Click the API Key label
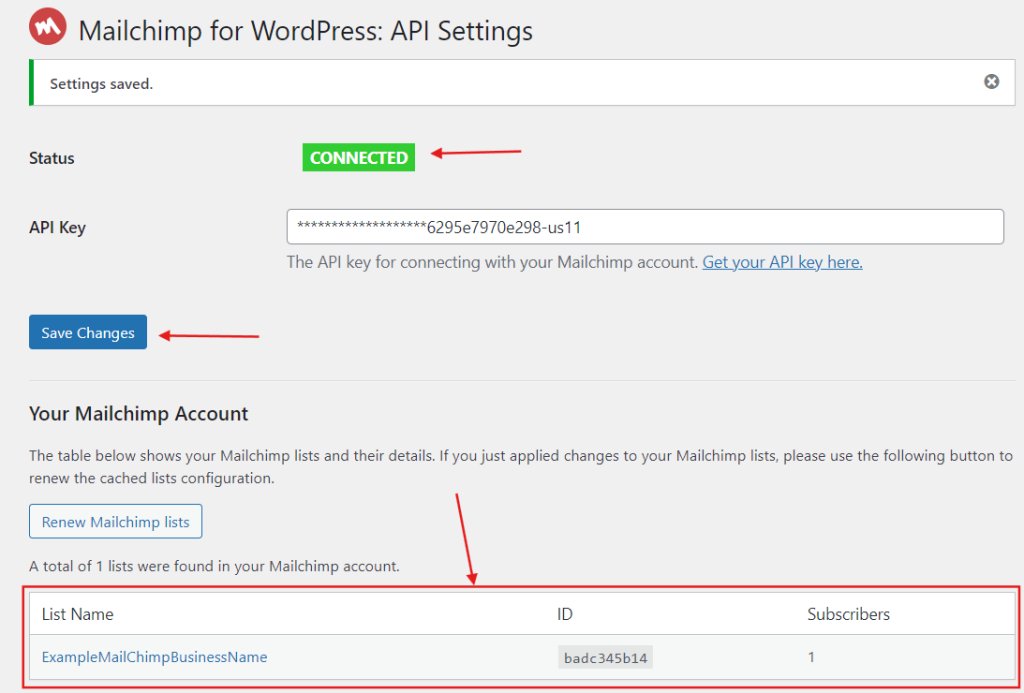This screenshot has height=693, width=1024. (x=57, y=227)
